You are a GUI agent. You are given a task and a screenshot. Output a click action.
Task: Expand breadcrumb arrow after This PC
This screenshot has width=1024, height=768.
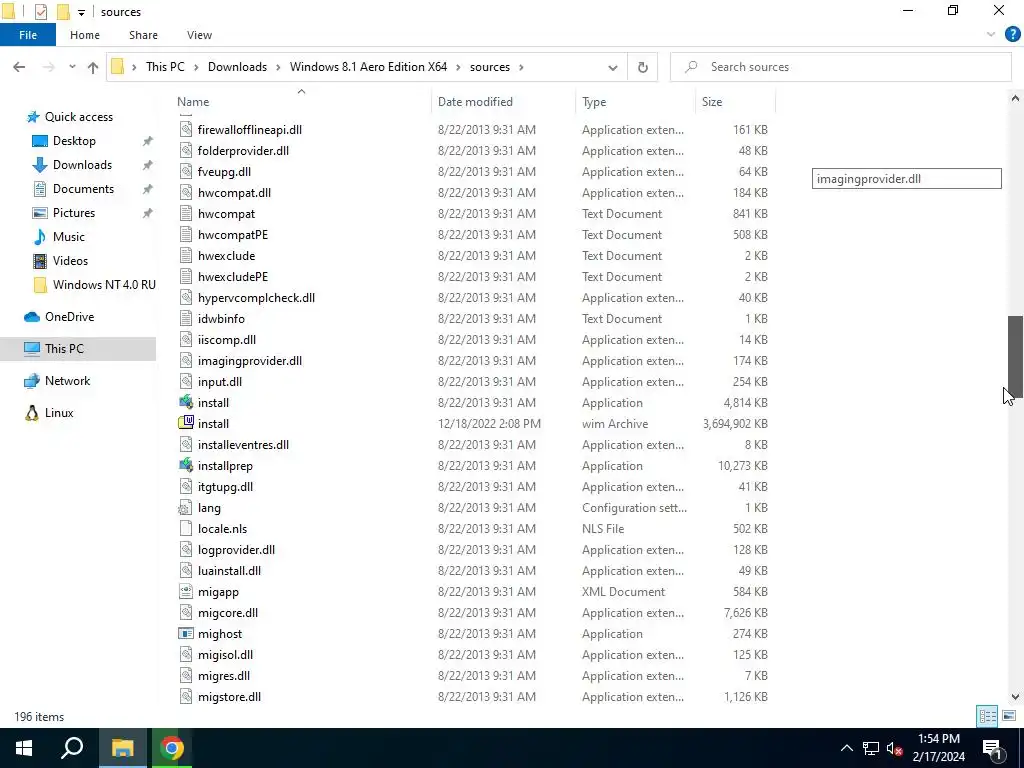[x=197, y=67]
